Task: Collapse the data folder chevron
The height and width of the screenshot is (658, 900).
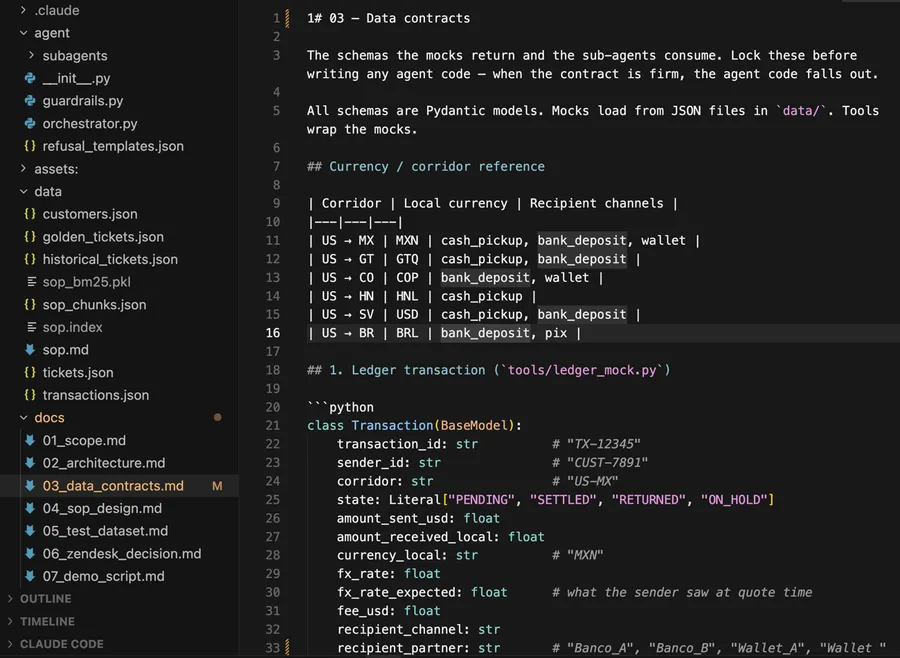Action: [x=24, y=191]
